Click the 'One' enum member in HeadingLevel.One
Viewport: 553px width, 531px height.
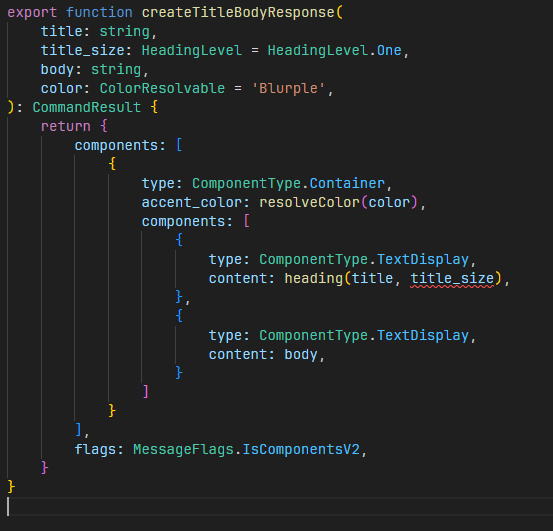(x=389, y=50)
